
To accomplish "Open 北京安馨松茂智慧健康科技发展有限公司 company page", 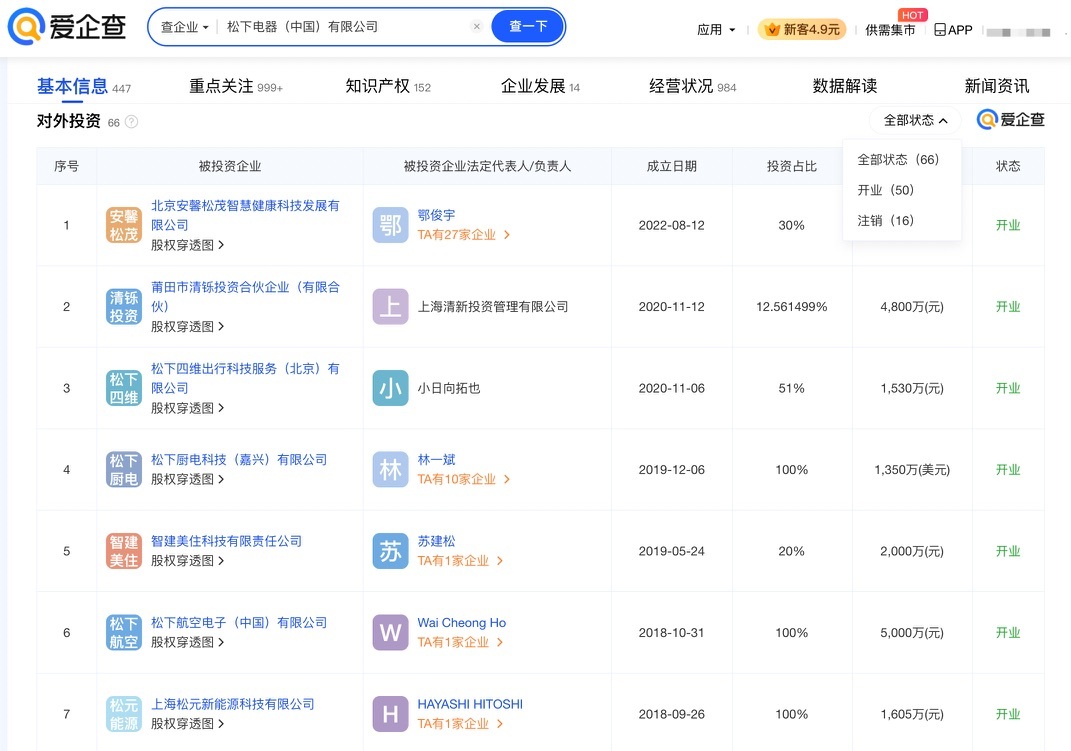I will pyautogui.click(x=245, y=215).
